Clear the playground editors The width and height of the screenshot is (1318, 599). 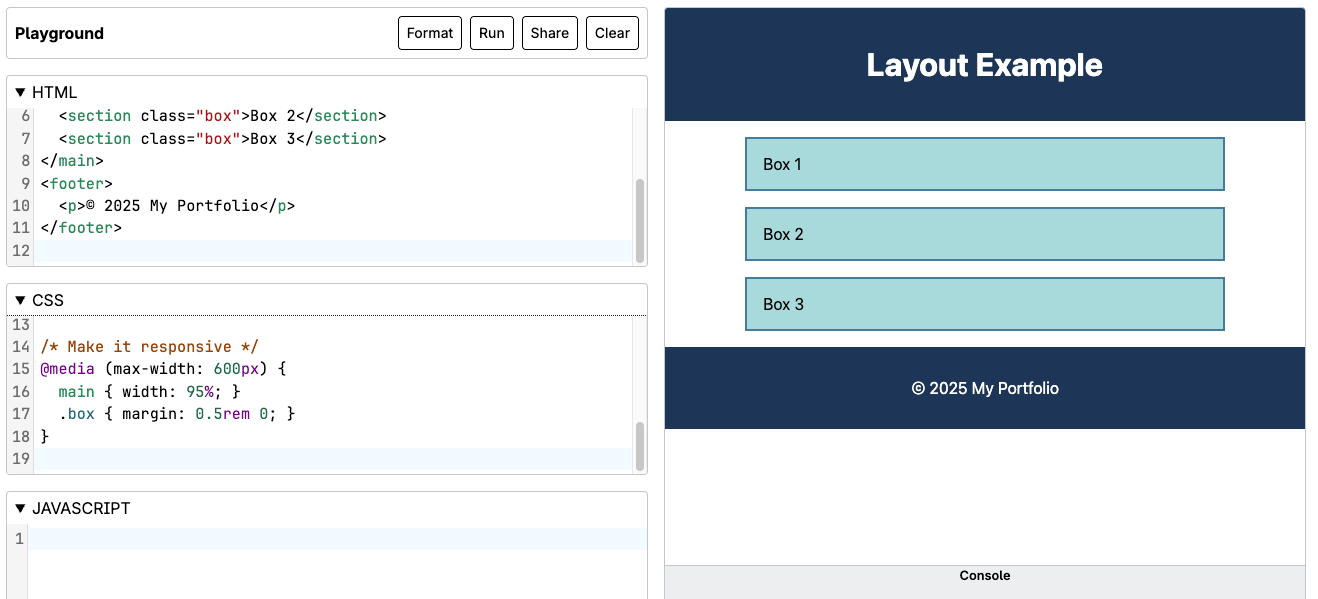click(x=612, y=33)
